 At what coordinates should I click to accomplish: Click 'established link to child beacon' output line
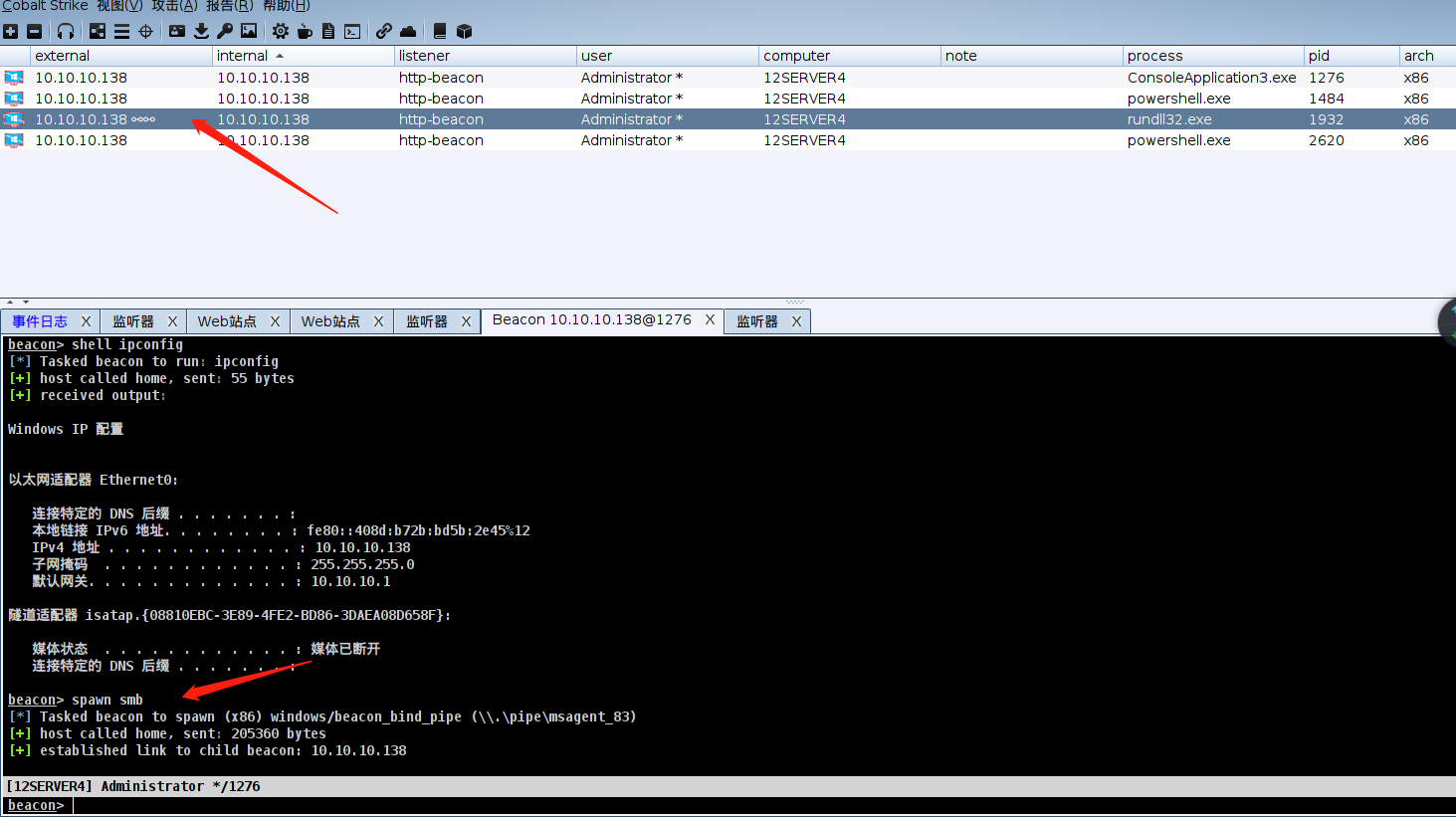tap(207, 750)
